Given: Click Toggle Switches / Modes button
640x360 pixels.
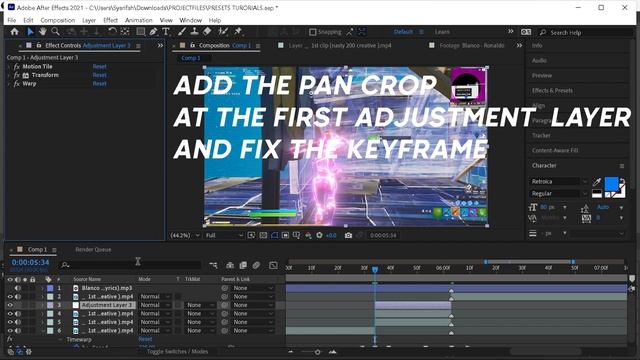Looking at the screenshot, I should [177, 351].
